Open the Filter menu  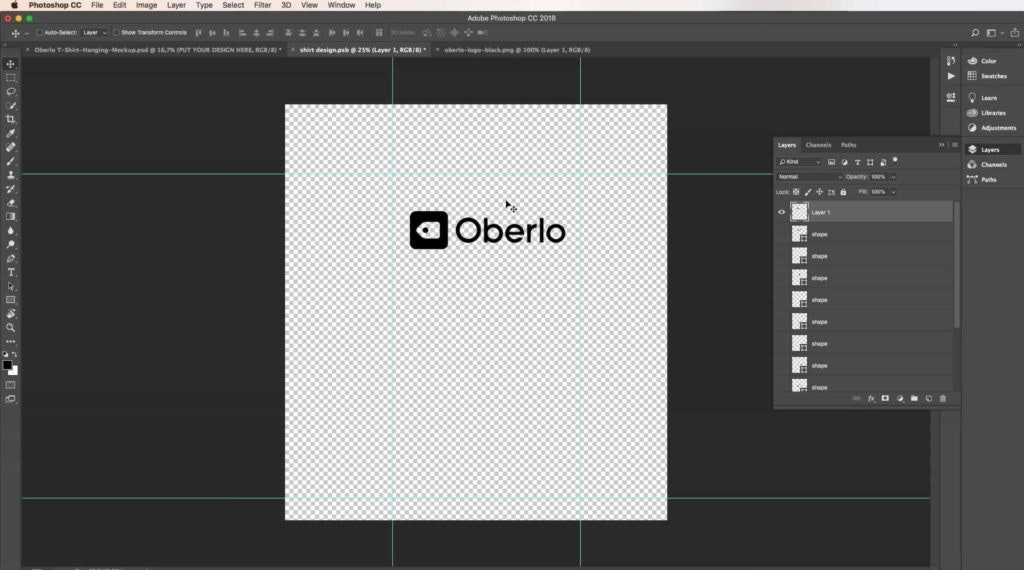point(262,5)
